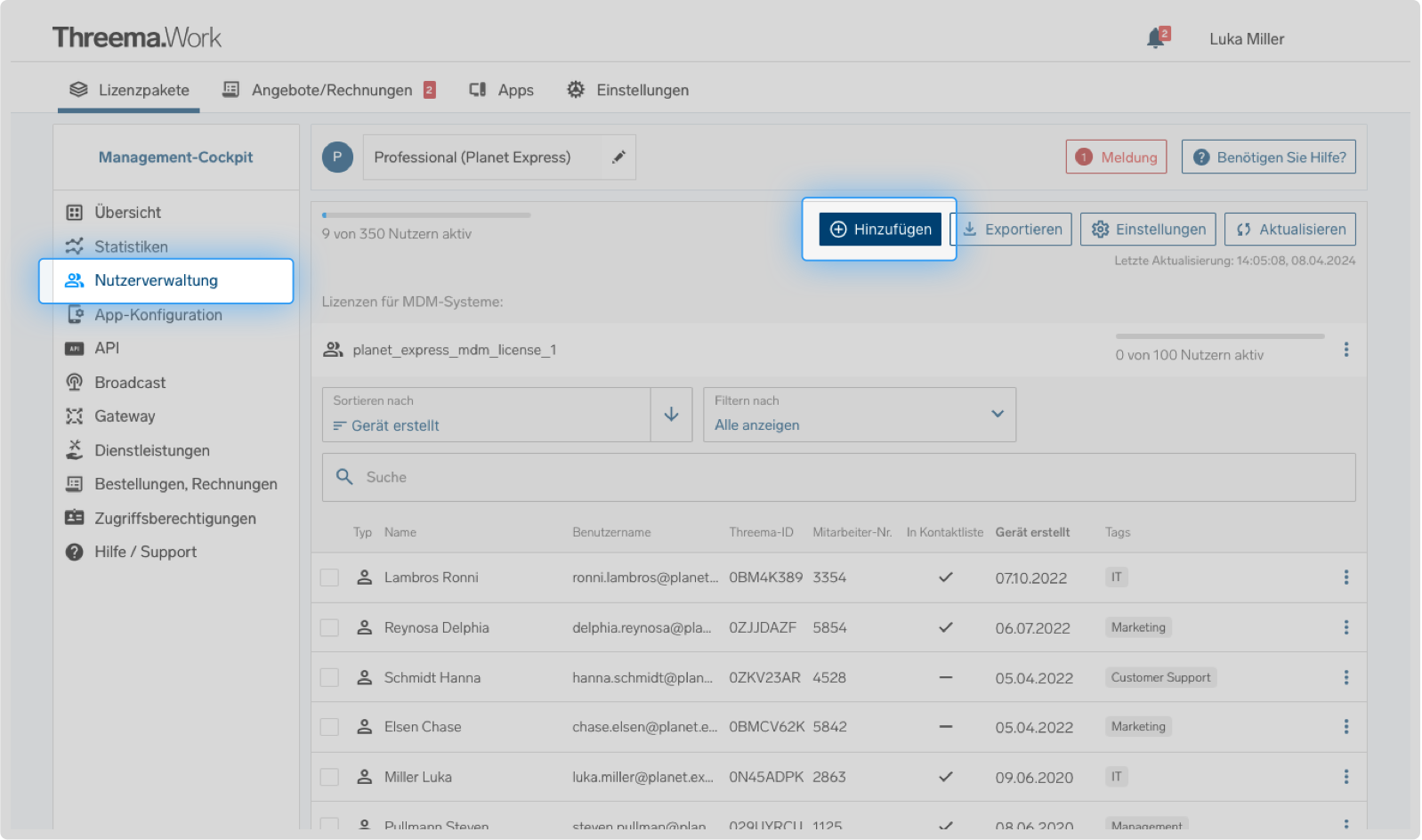Click the API icon in sidebar

coord(75,349)
